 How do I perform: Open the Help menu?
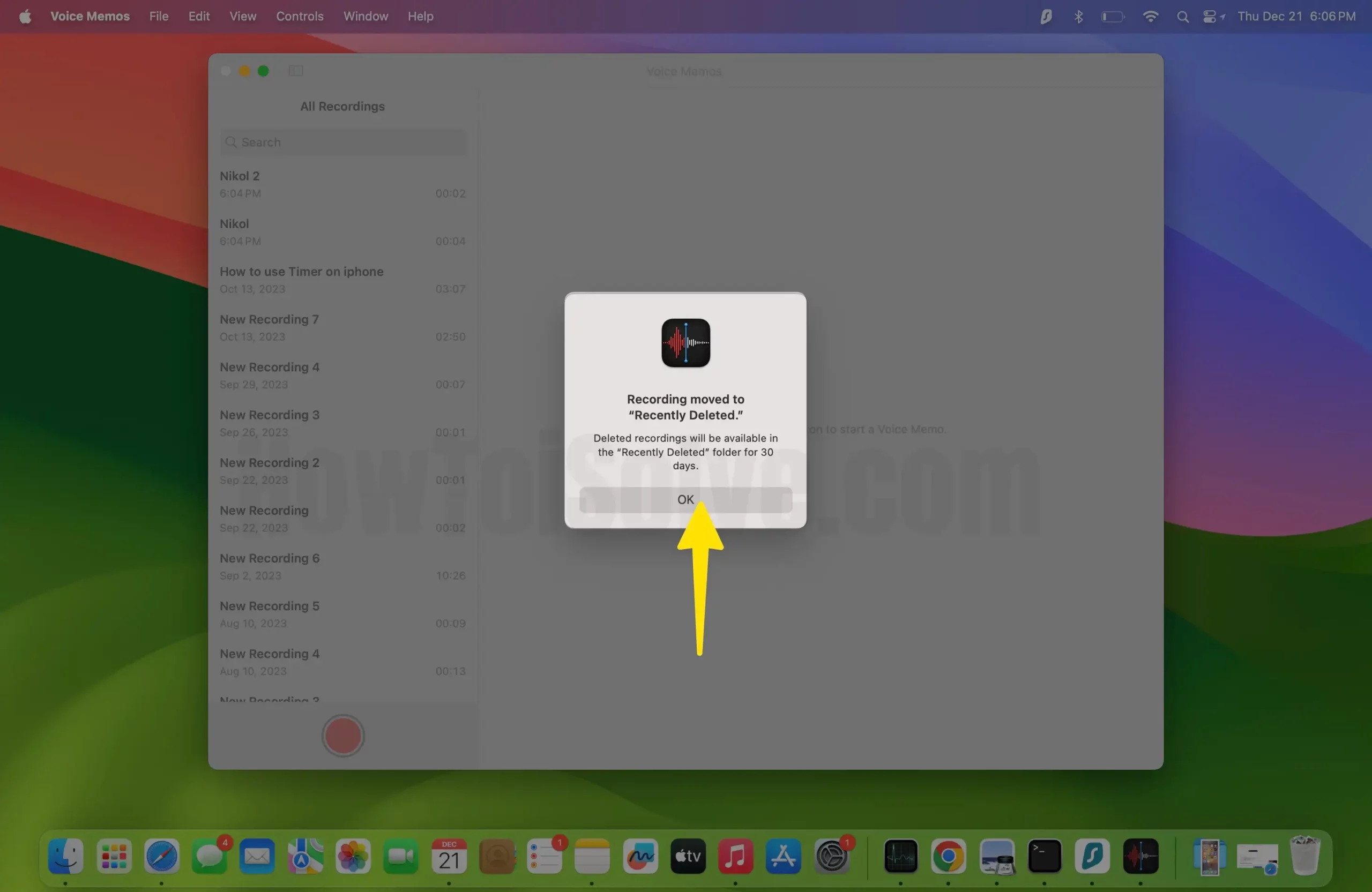click(x=420, y=16)
